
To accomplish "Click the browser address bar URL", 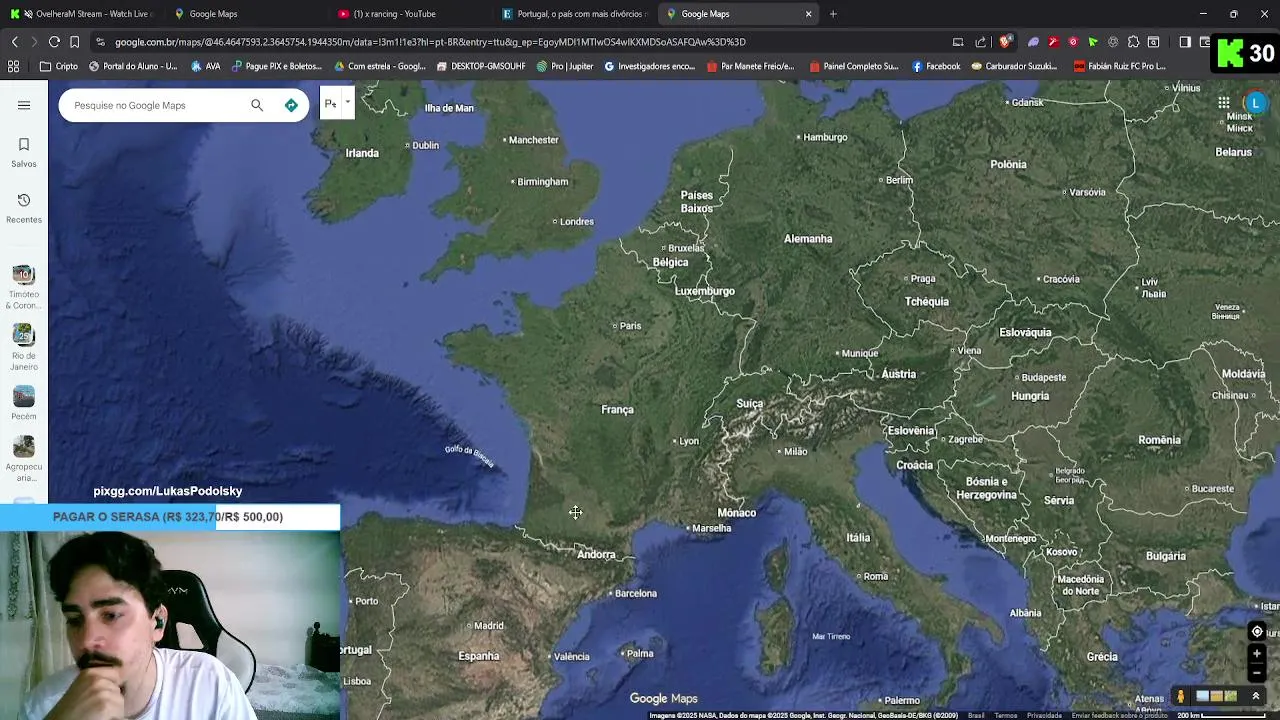I will click(430, 42).
